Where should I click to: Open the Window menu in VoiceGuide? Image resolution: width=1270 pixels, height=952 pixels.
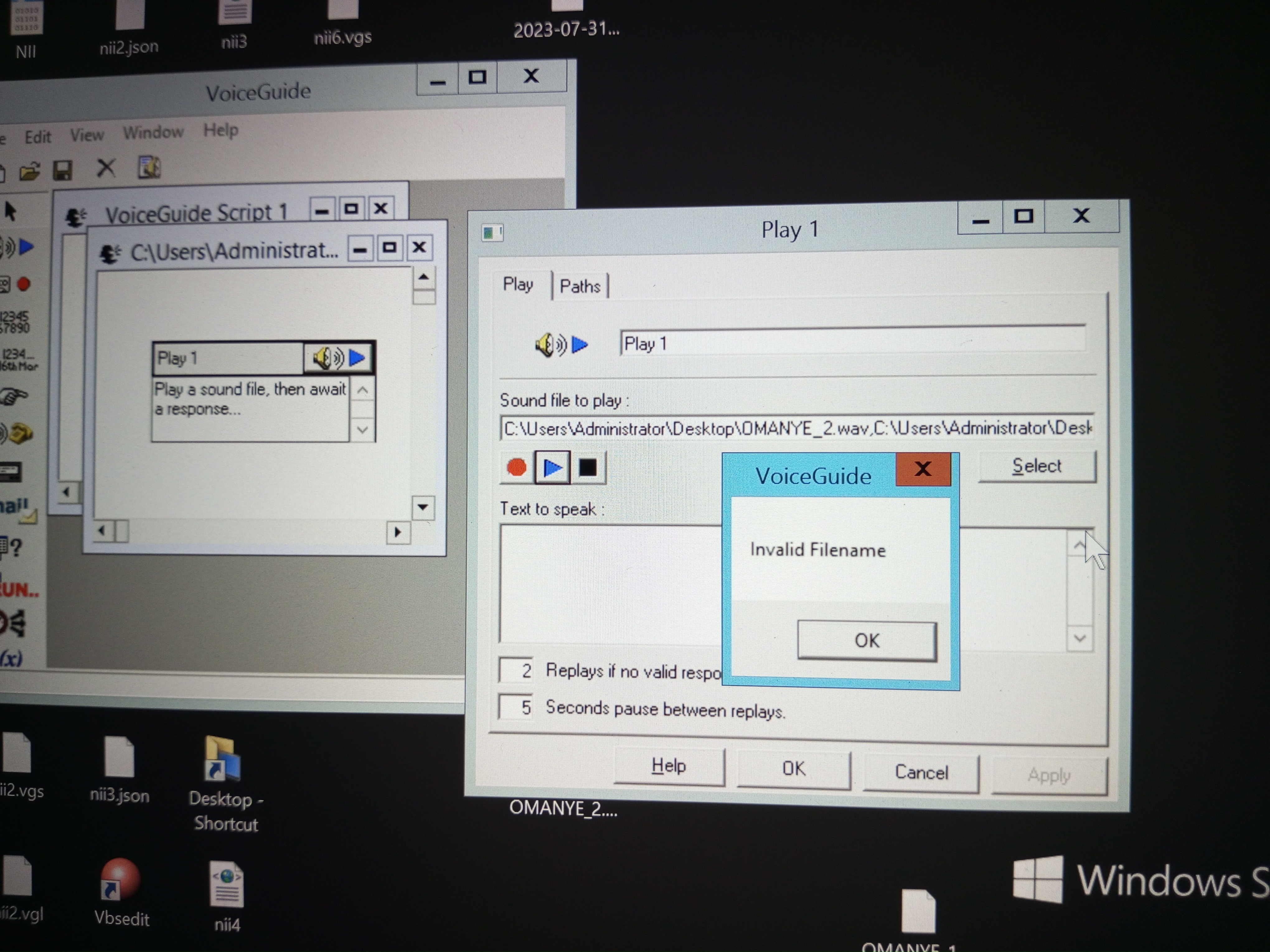pyautogui.click(x=153, y=133)
